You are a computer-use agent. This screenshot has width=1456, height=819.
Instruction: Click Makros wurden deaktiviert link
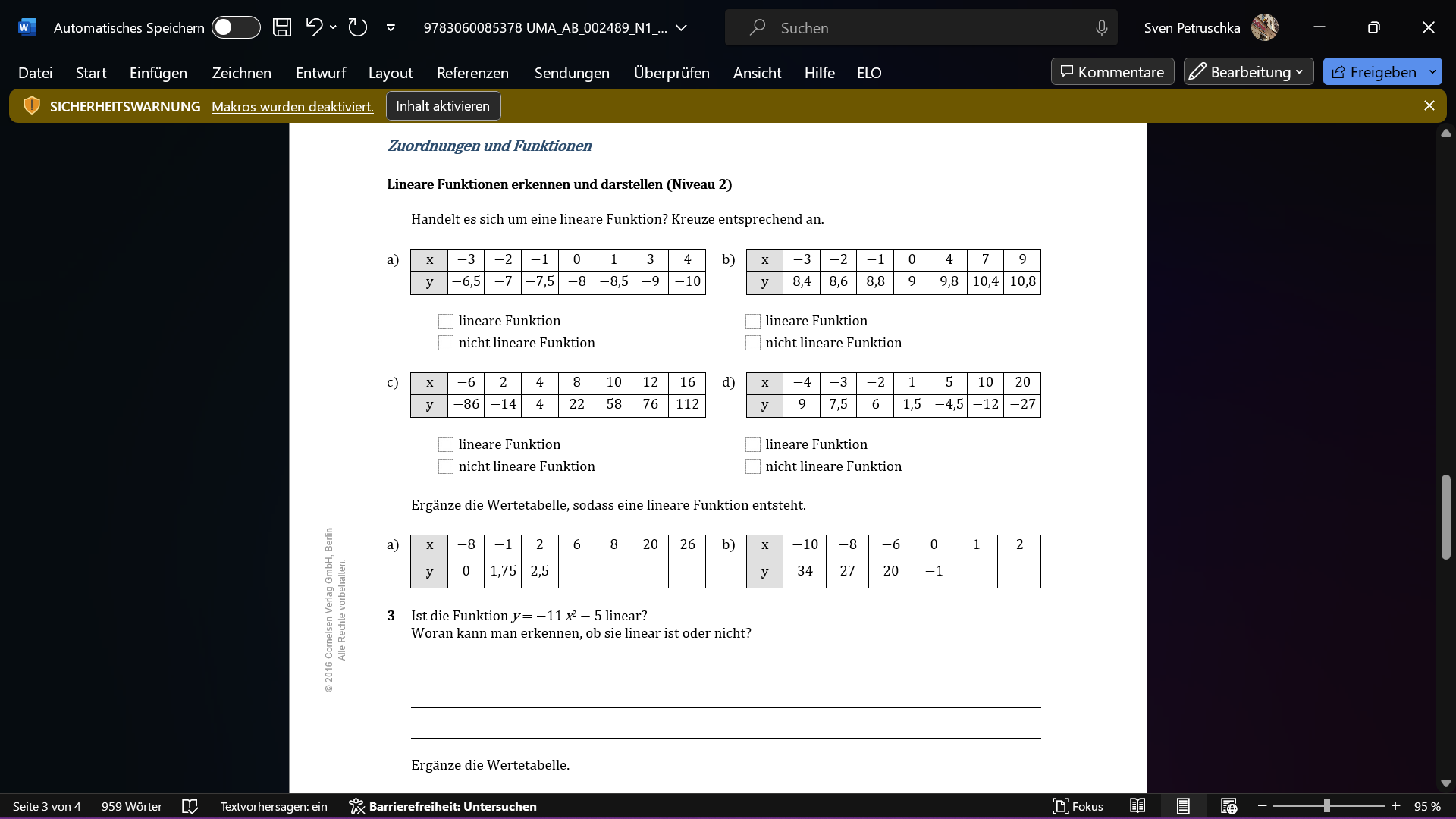pos(293,106)
